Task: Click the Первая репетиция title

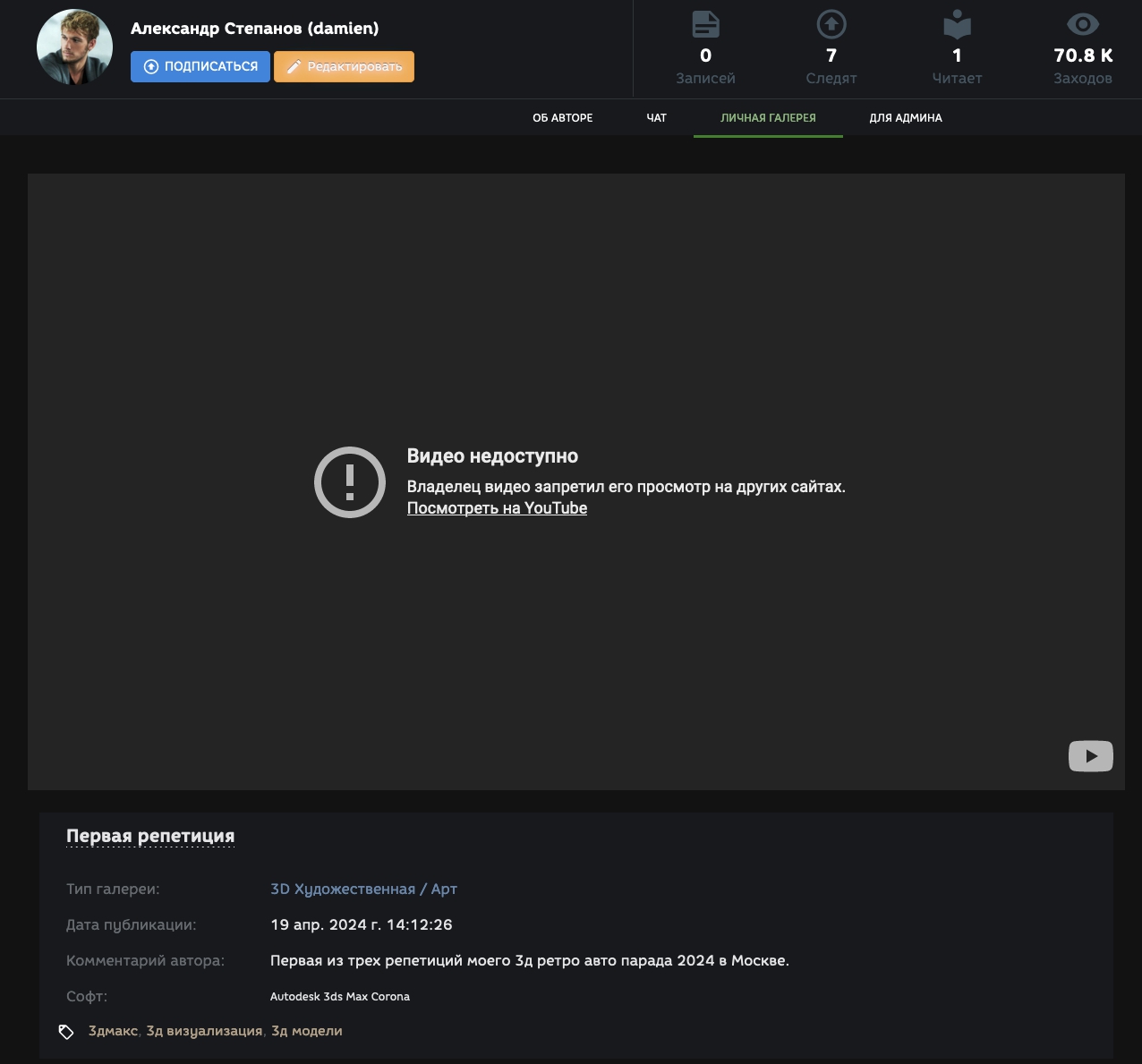Action: coord(150,836)
